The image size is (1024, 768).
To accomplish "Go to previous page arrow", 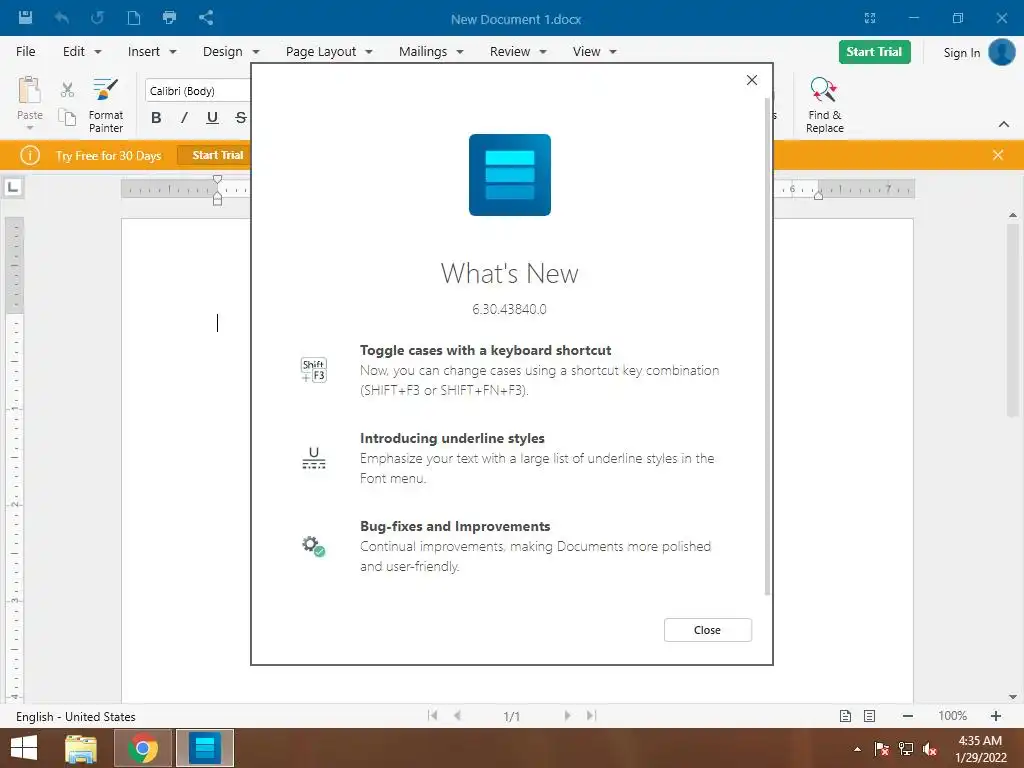I will click(x=457, y=716).
